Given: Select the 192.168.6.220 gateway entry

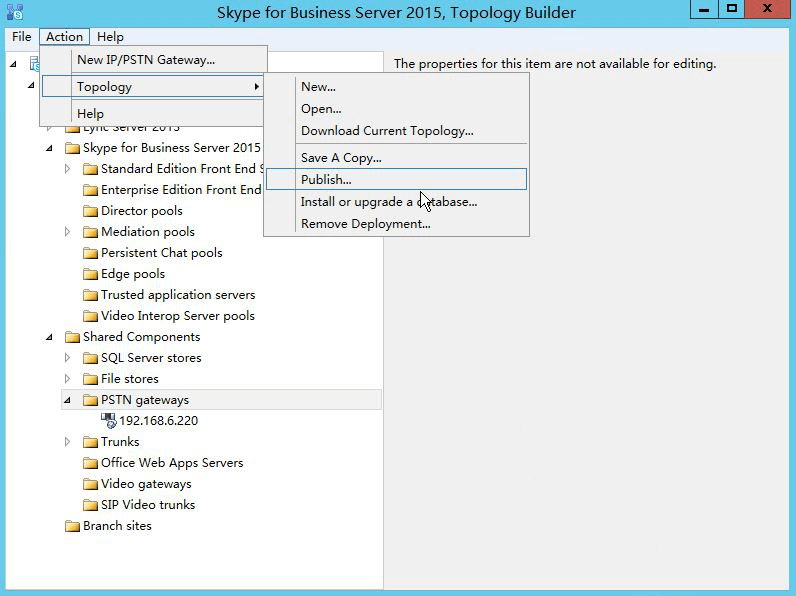Looking at the screenshot, I should click(158, 421).
